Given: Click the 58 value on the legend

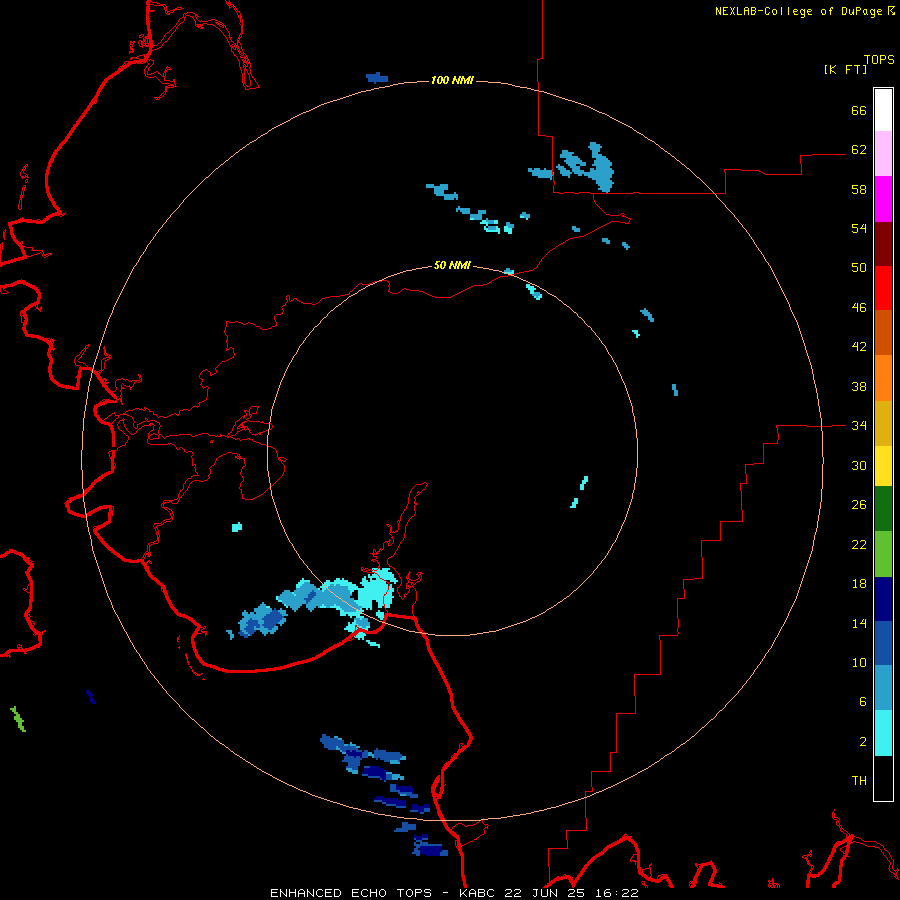Looking at the screenshot, I should tap(859, 189).
